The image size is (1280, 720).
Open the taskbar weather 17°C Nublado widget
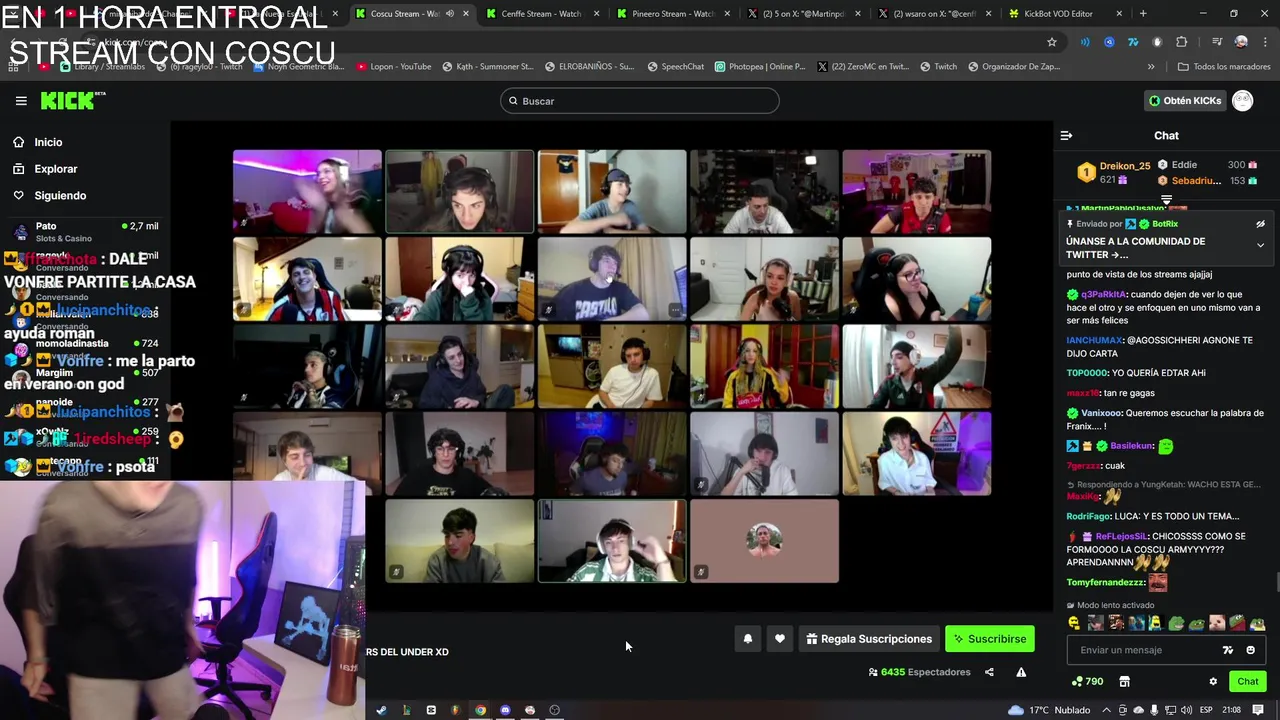(x=1050, y=710)
